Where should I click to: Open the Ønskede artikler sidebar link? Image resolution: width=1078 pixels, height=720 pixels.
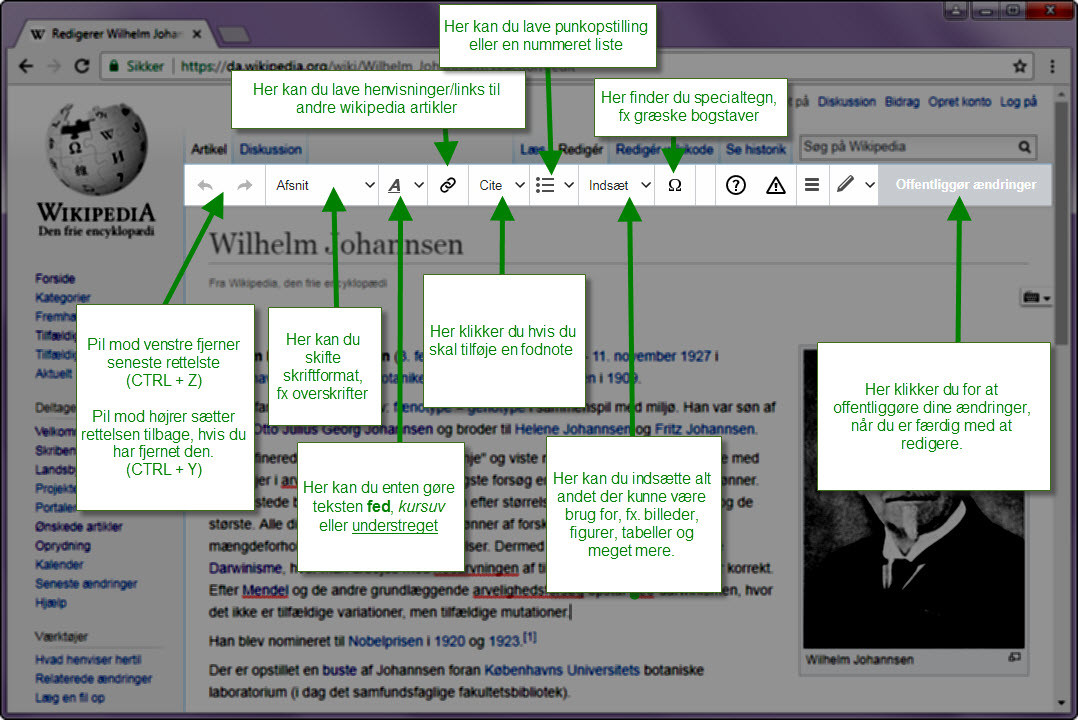tap(78, 527)
